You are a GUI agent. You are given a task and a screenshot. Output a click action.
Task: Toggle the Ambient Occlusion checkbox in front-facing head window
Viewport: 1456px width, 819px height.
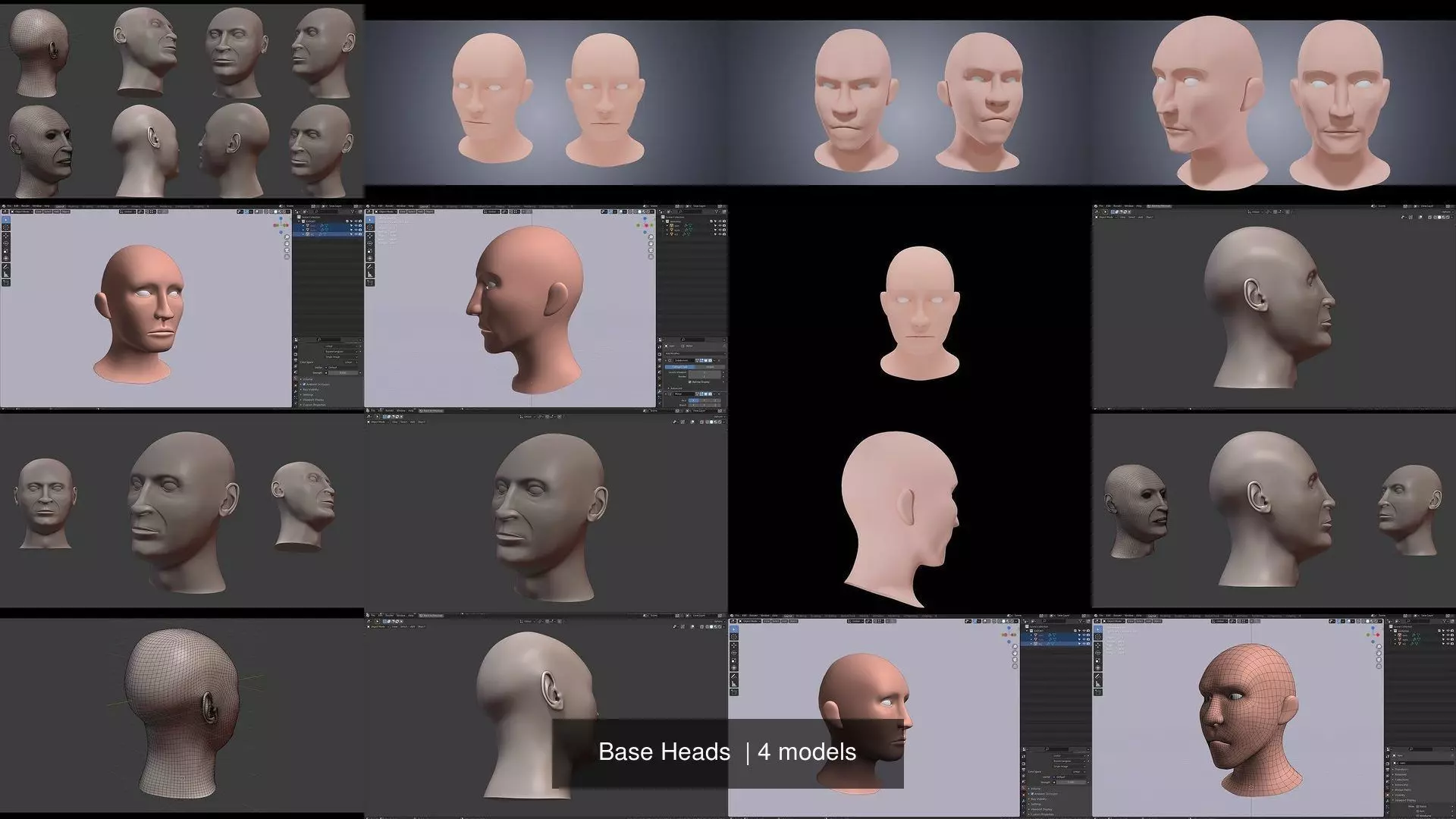[x=305, y=384]
